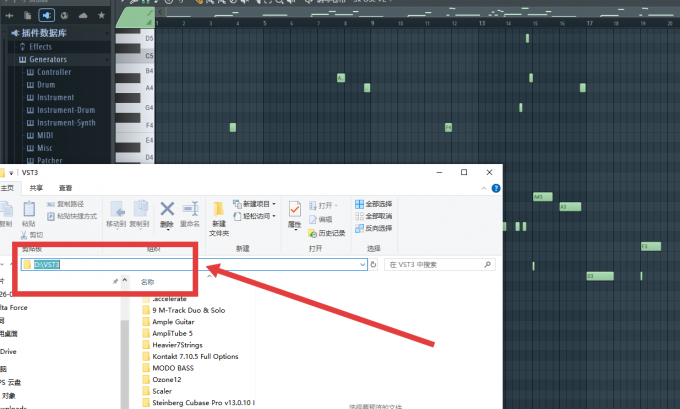Collapse the 插件数据库 header arrow
Screen dimensions: 680x409
[x=107, y=33]
